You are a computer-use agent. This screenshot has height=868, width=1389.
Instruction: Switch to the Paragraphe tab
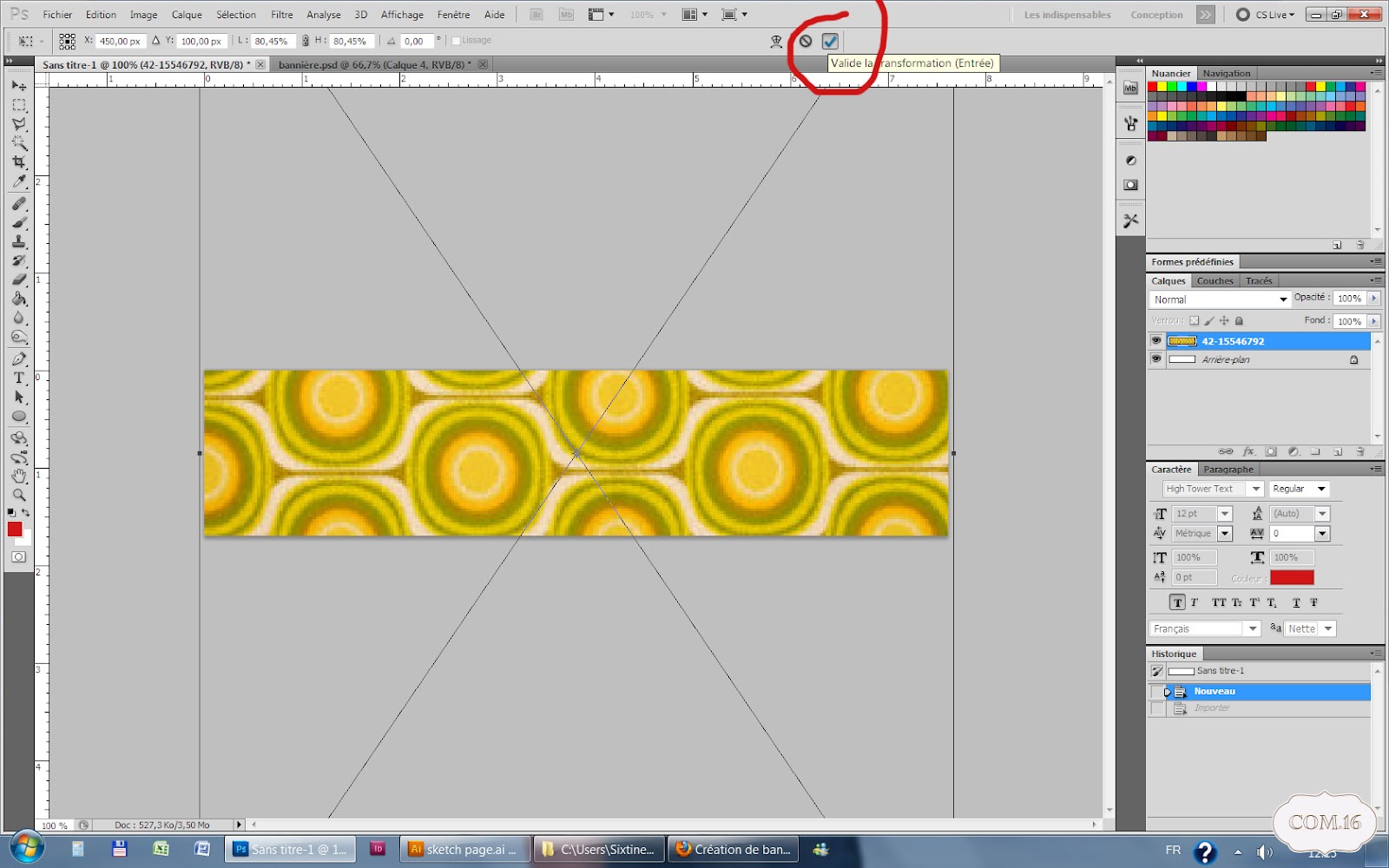1228,470
